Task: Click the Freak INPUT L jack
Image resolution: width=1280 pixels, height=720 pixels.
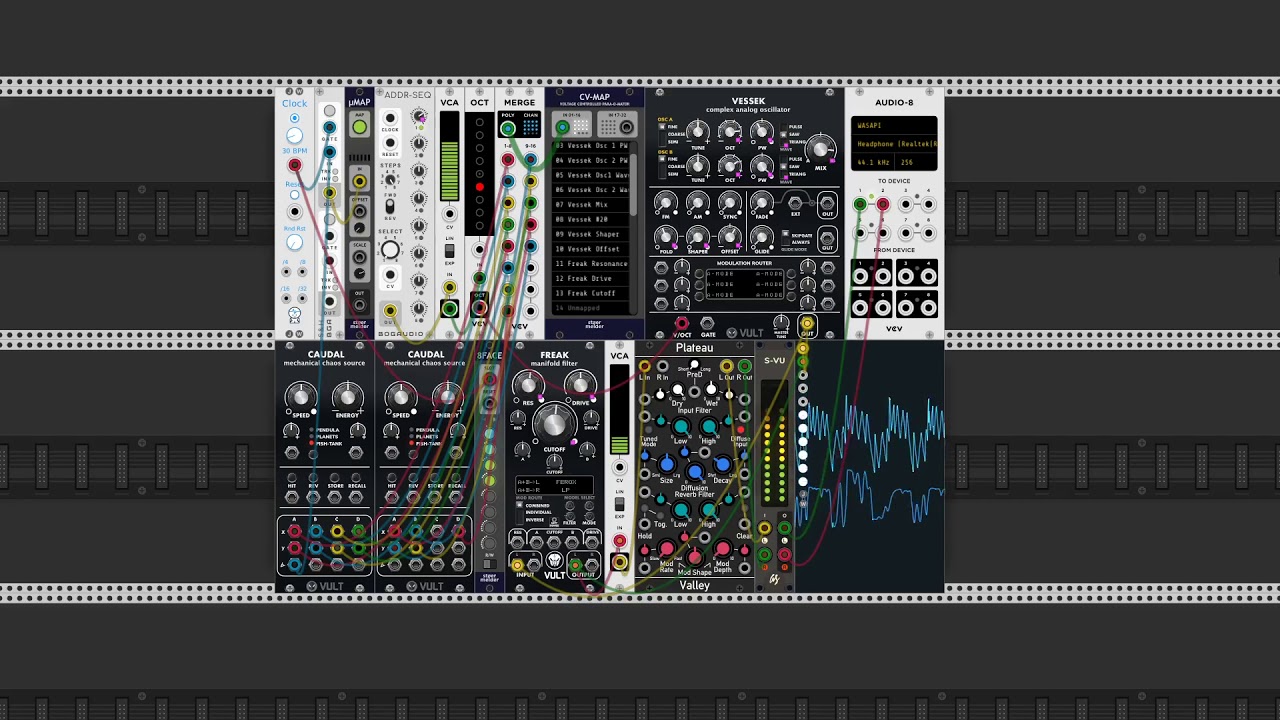Action: coord(518,565)
